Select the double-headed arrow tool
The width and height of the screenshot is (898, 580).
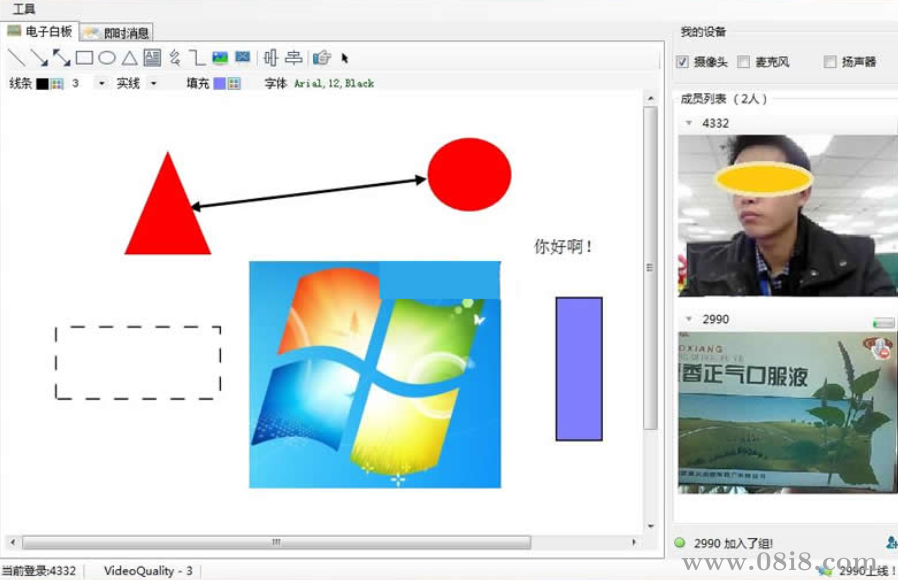(x=61, y=57)
